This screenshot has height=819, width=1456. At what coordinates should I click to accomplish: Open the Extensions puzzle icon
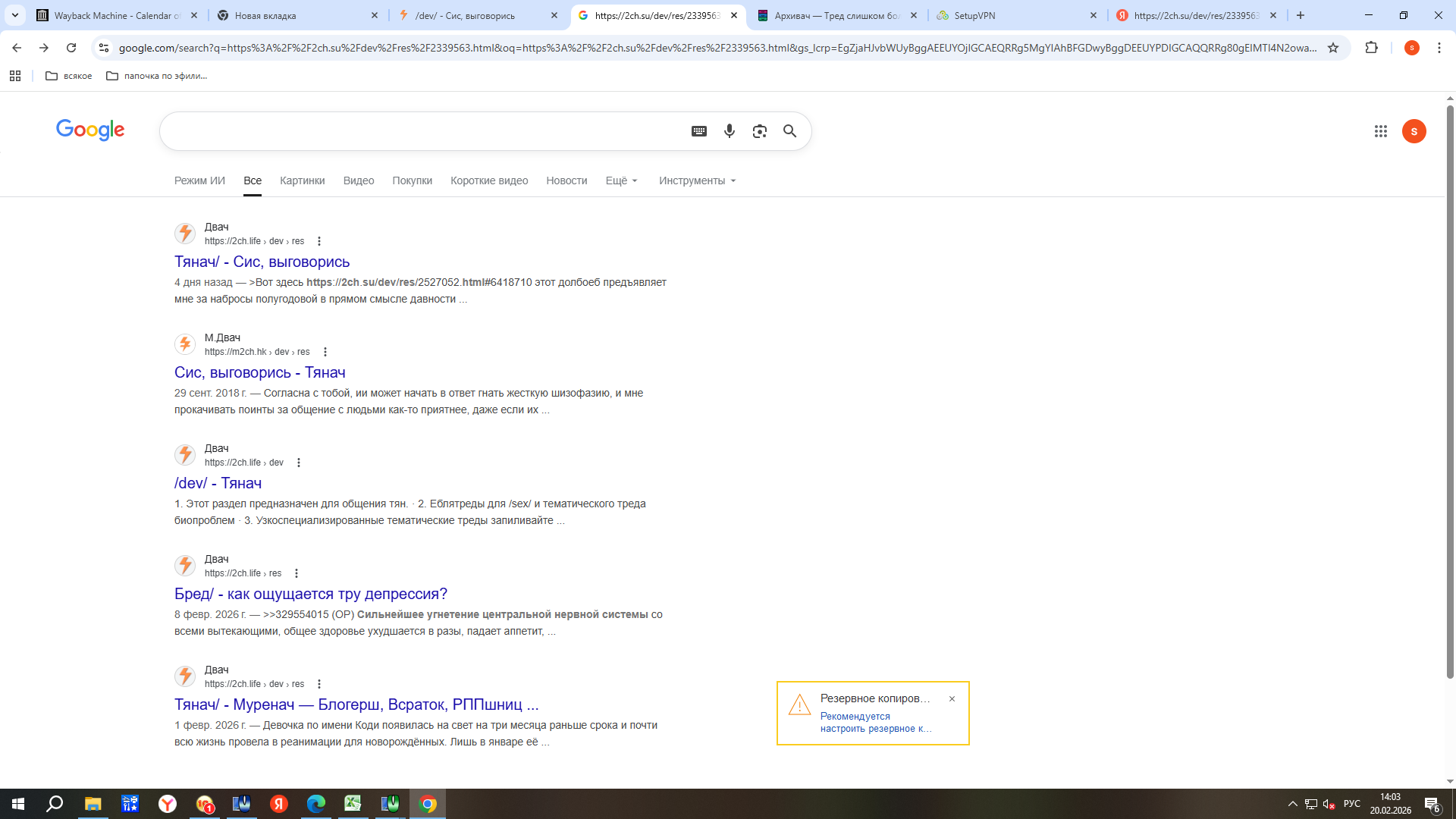point(1371,48)
